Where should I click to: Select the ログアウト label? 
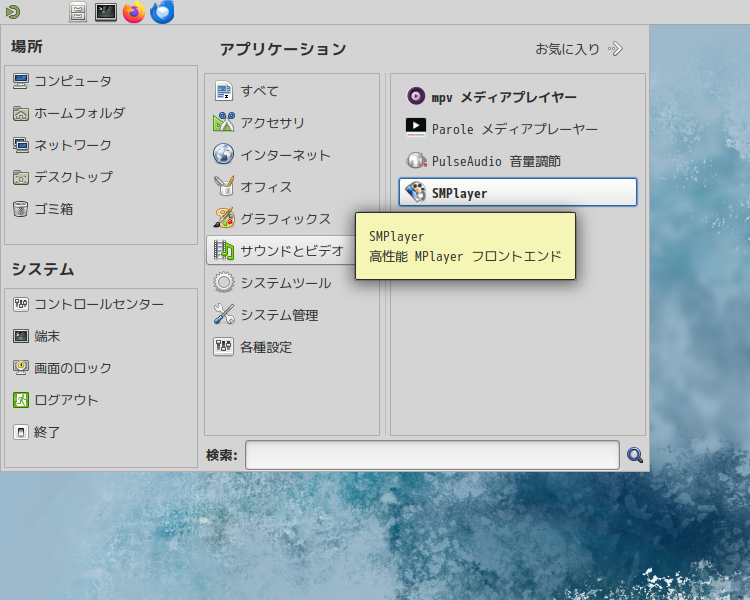pyautogui.click(x=66, y=400)
